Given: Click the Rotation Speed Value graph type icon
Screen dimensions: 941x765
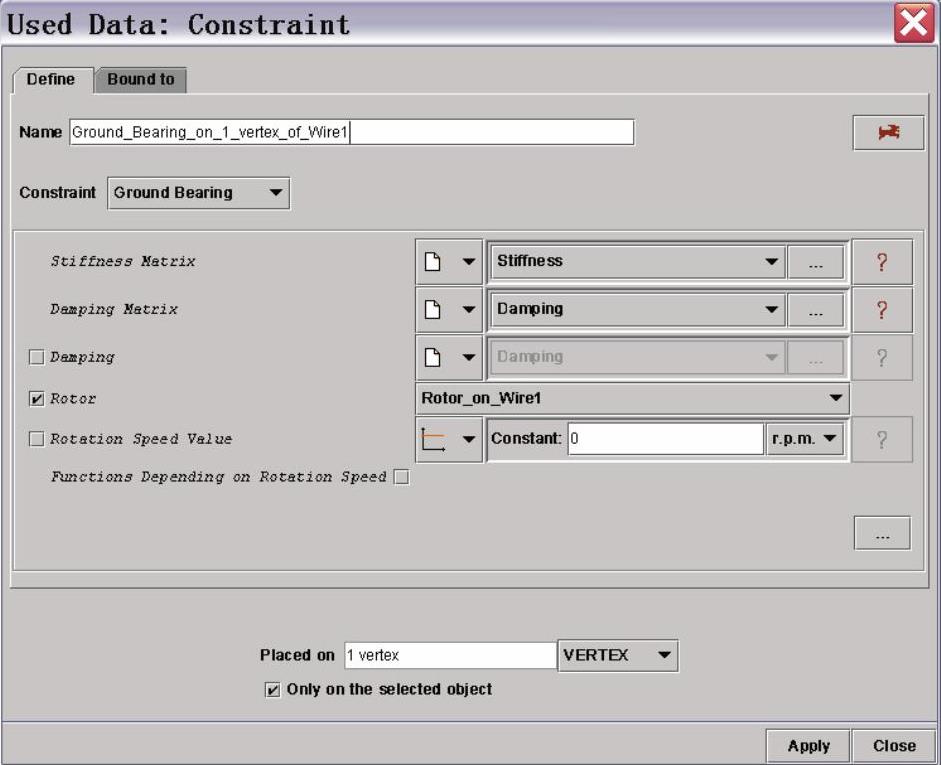Looking at the screenshot, I should [435, 440].
